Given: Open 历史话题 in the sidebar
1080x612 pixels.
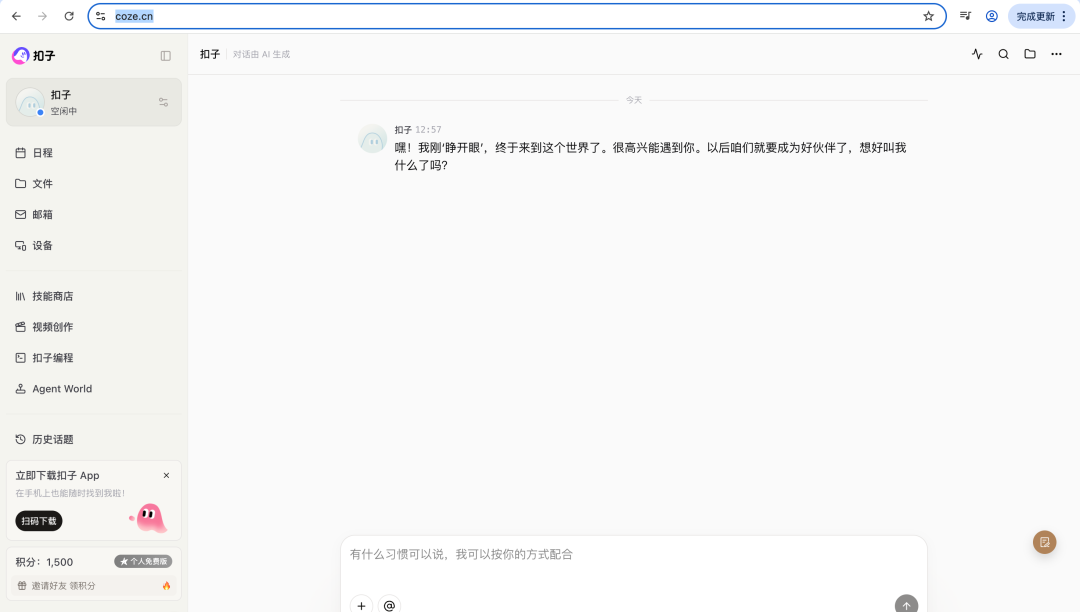Looking at the screenshot, I should pos(94,439).
